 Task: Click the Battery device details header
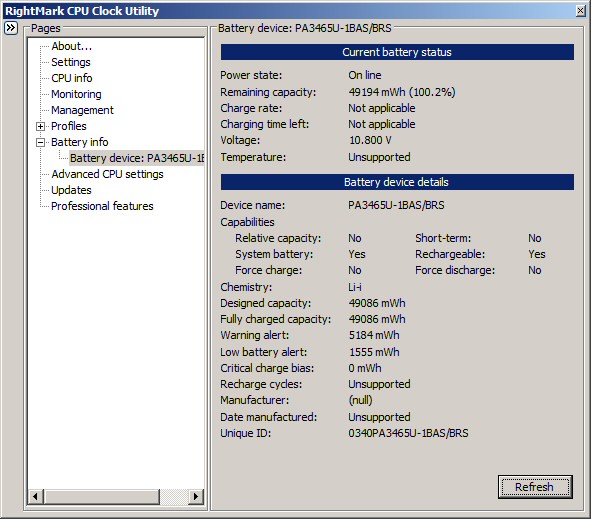click(397, 182)
